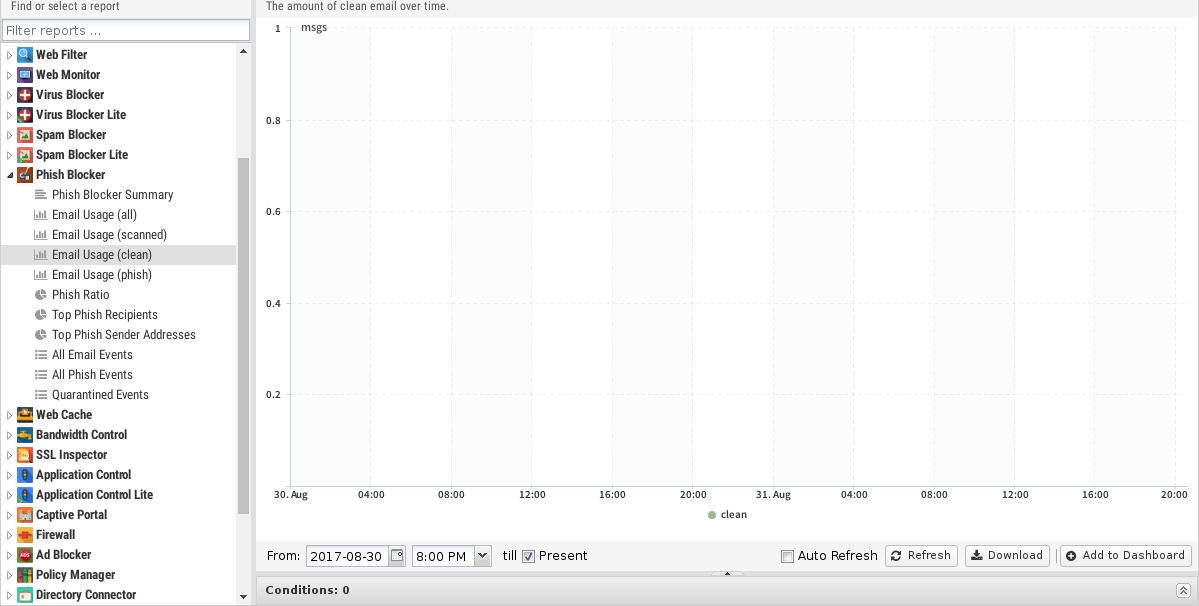1199x606 pixels.
Task: Click the report tree vertical scrollbar
Action: [244, 336]
